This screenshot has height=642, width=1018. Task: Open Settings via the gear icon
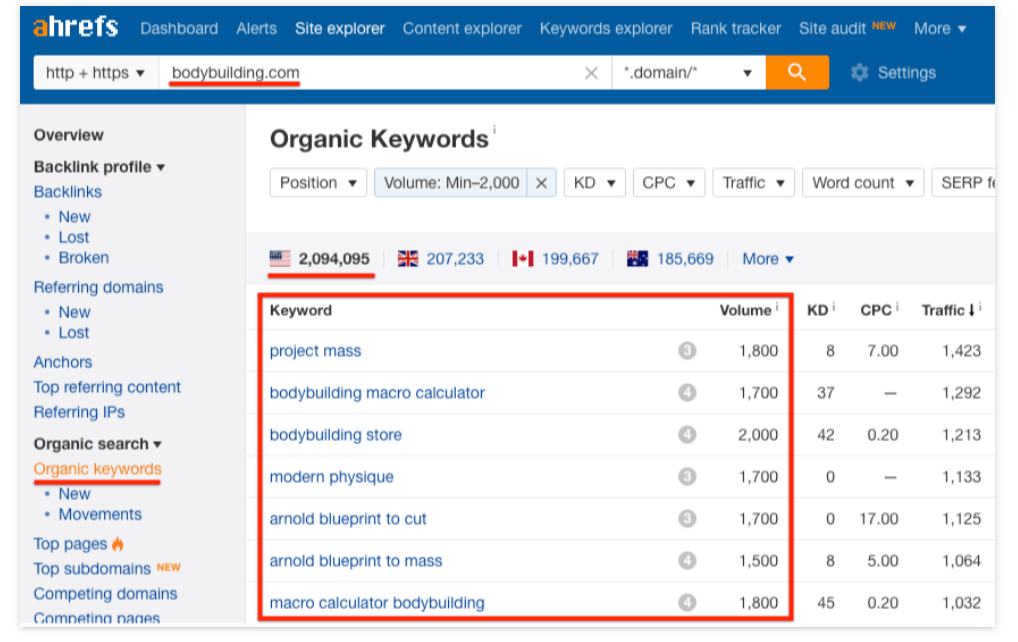859,73
